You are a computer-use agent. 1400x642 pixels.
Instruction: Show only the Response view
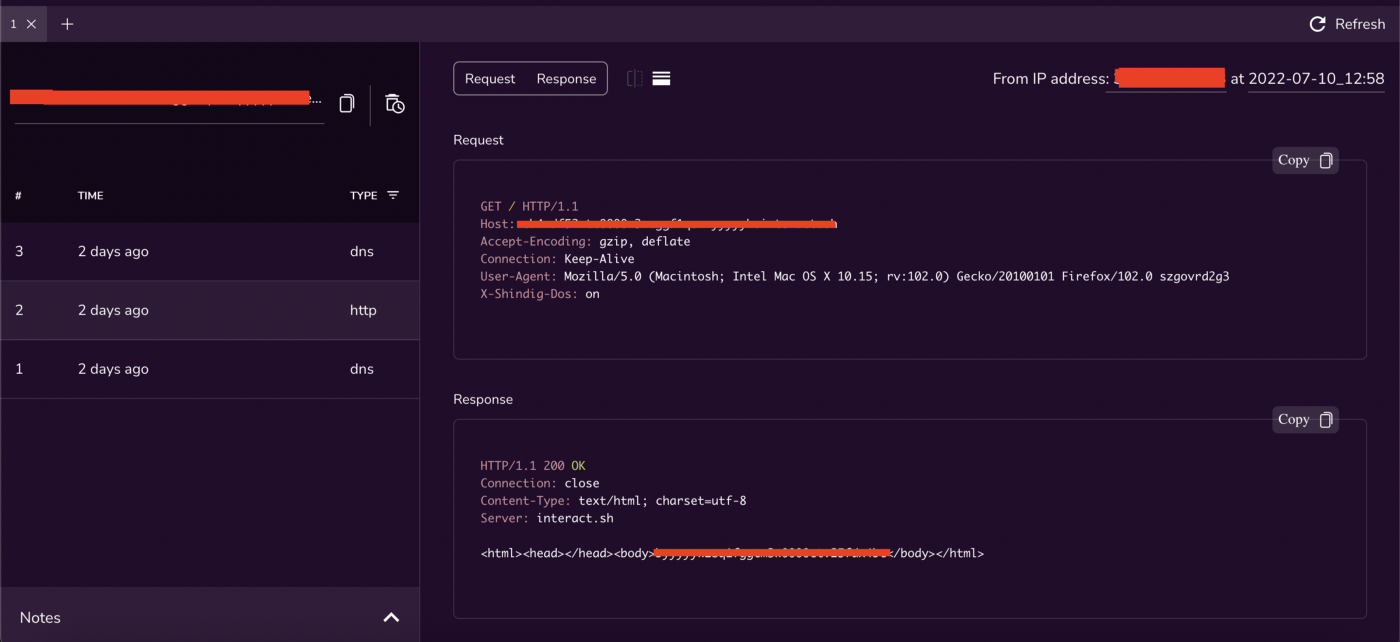pos(566,79)
